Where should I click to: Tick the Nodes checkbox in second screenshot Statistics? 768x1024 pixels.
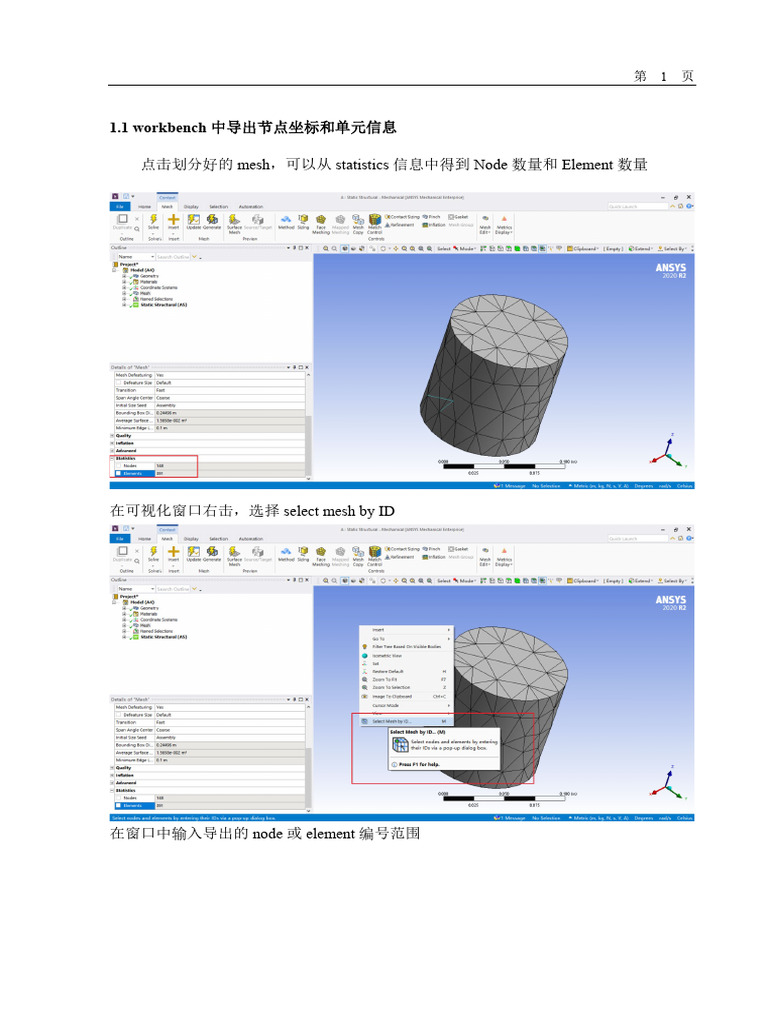[x=119, y=798]
